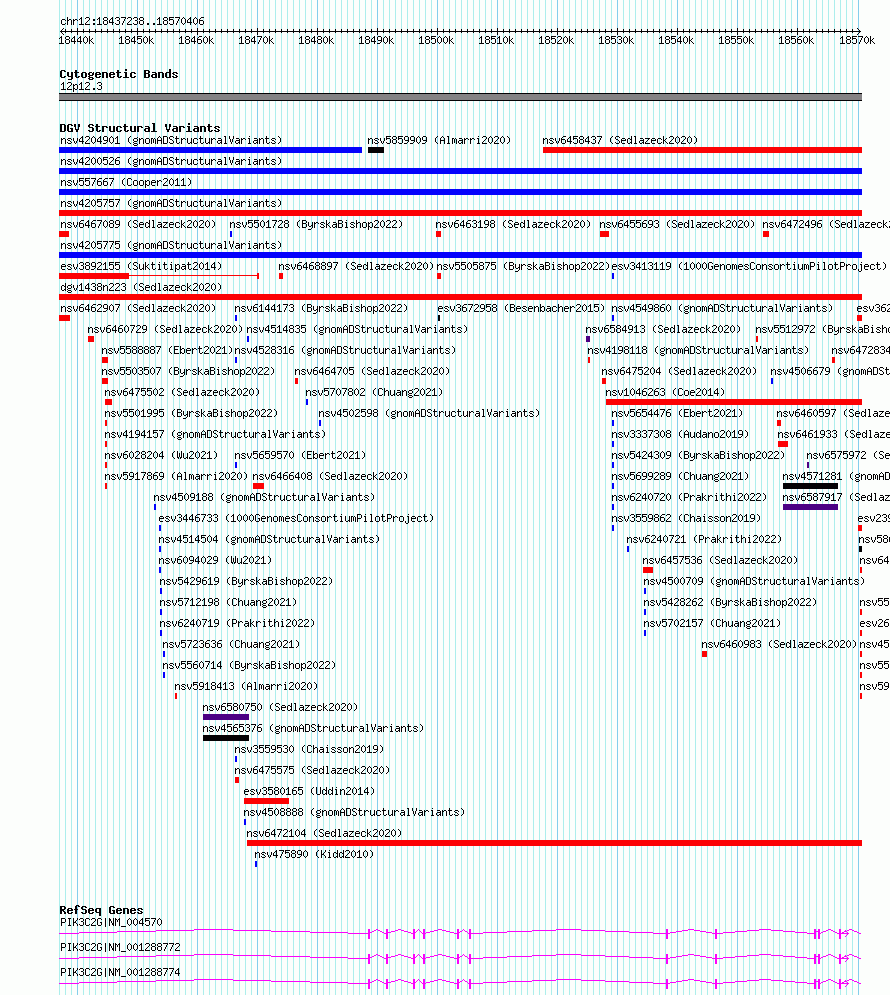Select nsv6468897 (Sedlazeck2020) label
This screenshot has height=995, width=890.
pyautogui.click(x=356, y=266)
